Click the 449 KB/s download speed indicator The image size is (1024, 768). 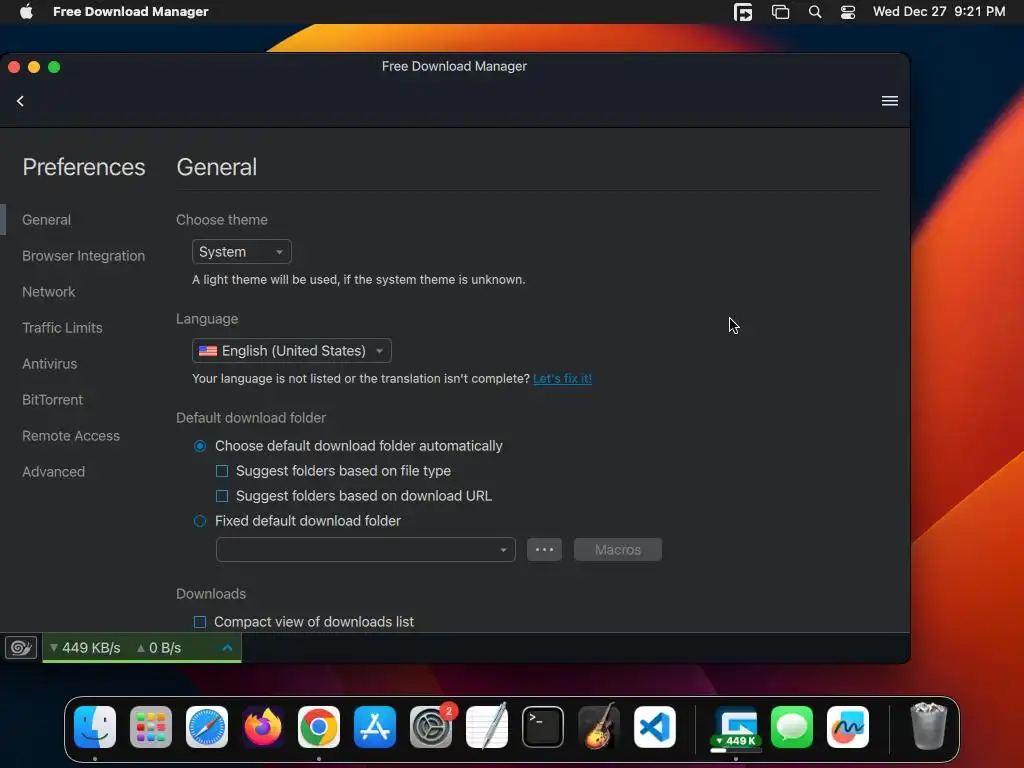(x=86, y=648)
